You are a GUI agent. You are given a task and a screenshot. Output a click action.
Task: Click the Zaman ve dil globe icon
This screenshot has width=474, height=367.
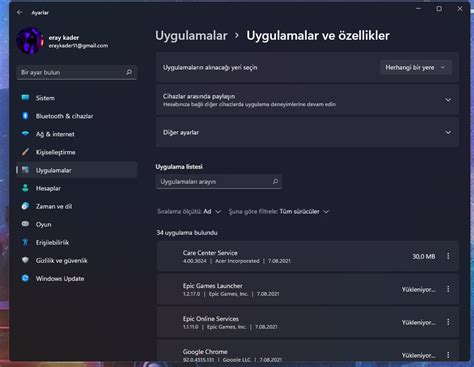point(25,206)
